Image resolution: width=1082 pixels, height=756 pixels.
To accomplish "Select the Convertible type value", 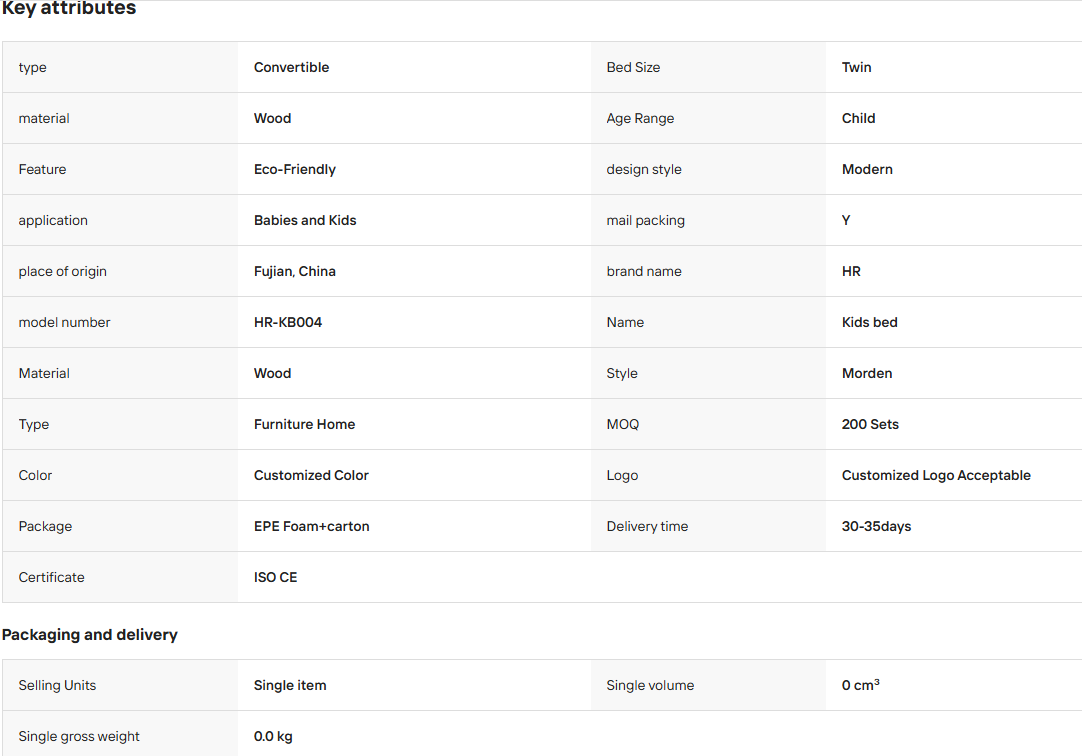I will (291, 67).
